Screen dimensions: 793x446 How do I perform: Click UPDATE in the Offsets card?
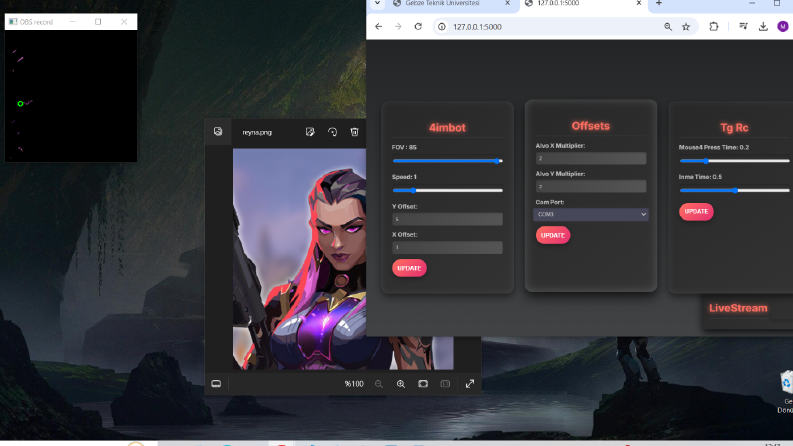click(x=553, y=235)
